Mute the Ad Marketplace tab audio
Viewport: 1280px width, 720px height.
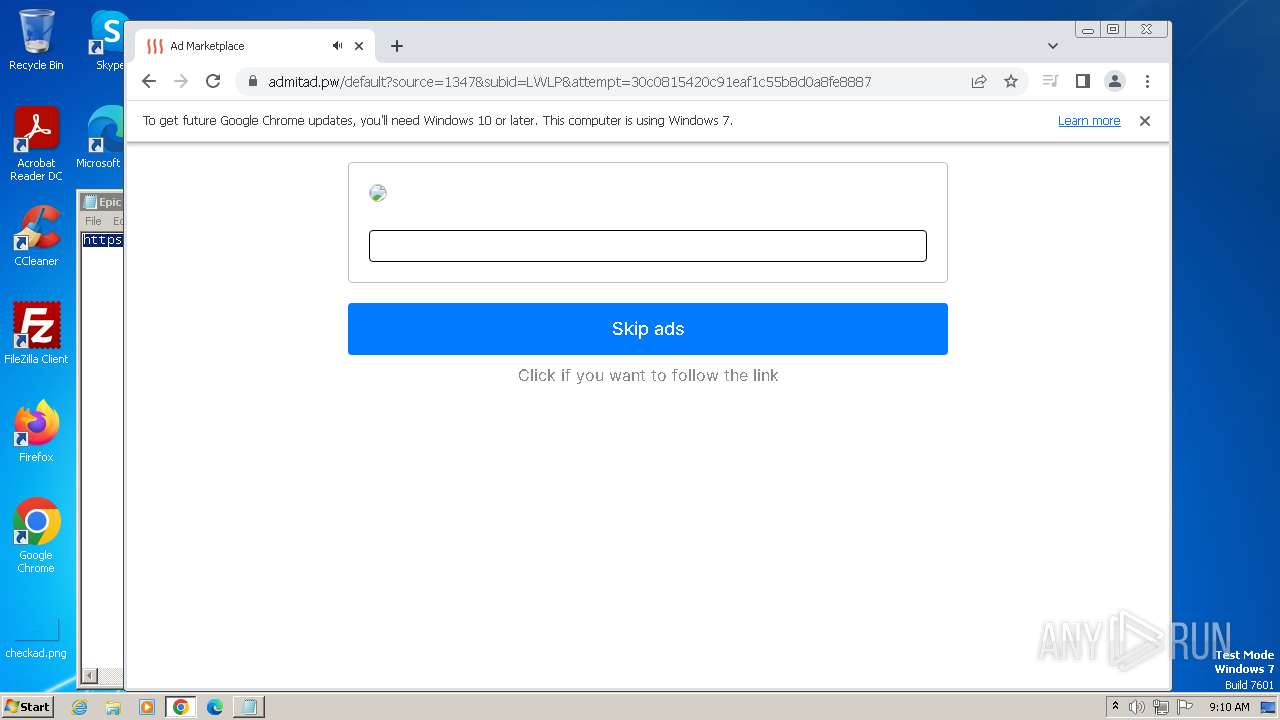[x=337, y=46]
